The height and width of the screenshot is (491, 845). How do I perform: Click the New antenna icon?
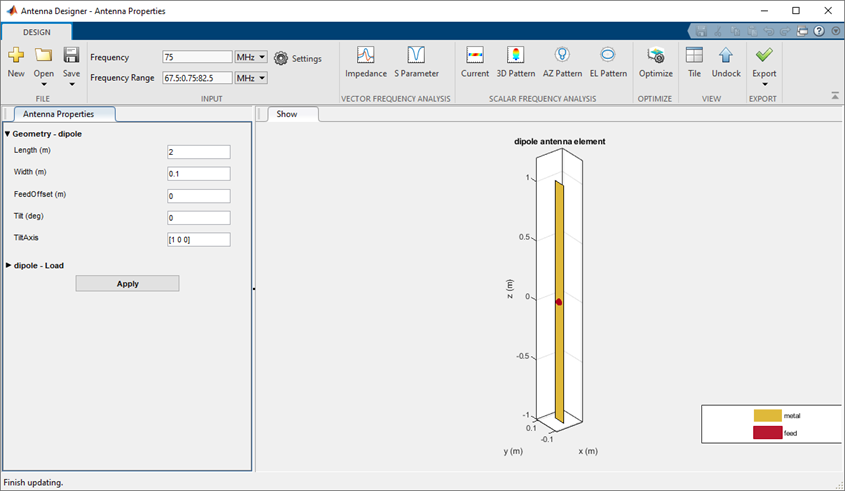coord(16,56)
